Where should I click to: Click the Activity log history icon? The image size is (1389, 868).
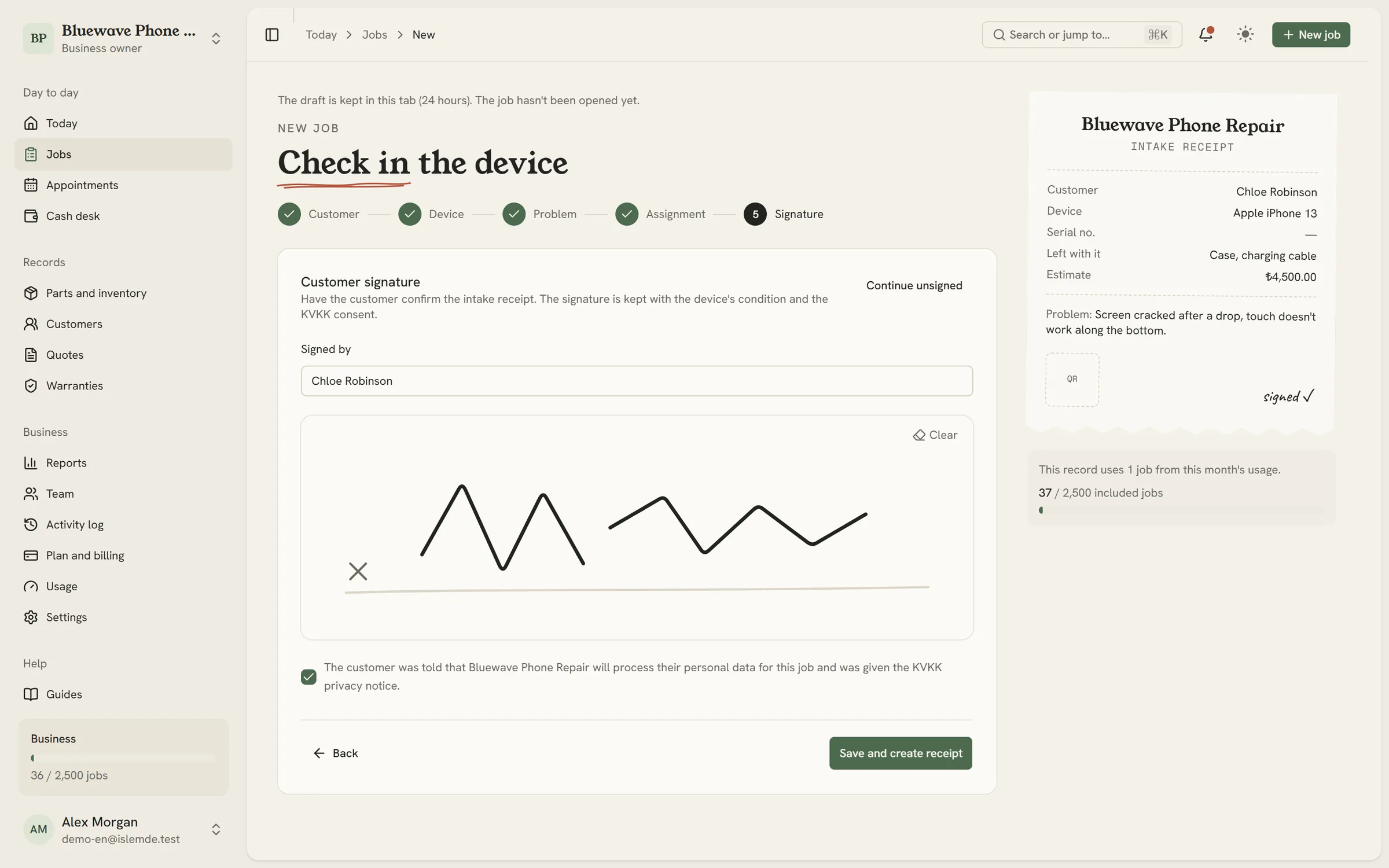click(31, 524)
